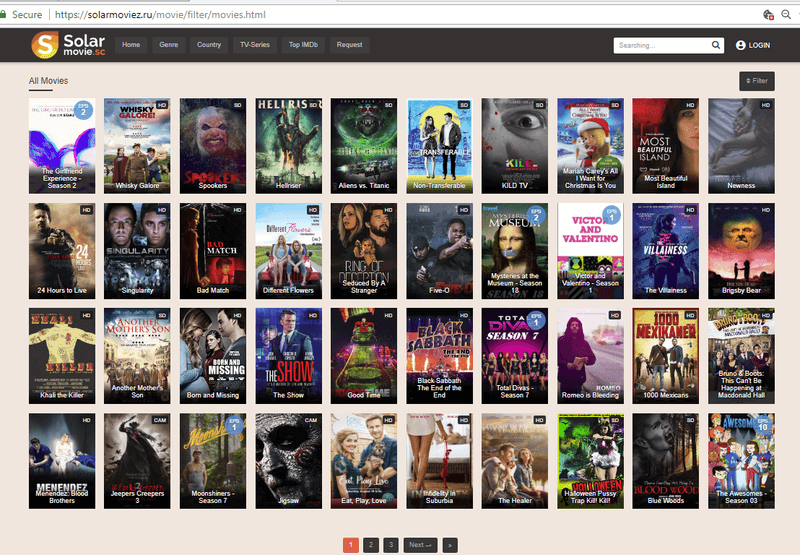Jump to last page with double-arrow button

[x=450, y=544]
